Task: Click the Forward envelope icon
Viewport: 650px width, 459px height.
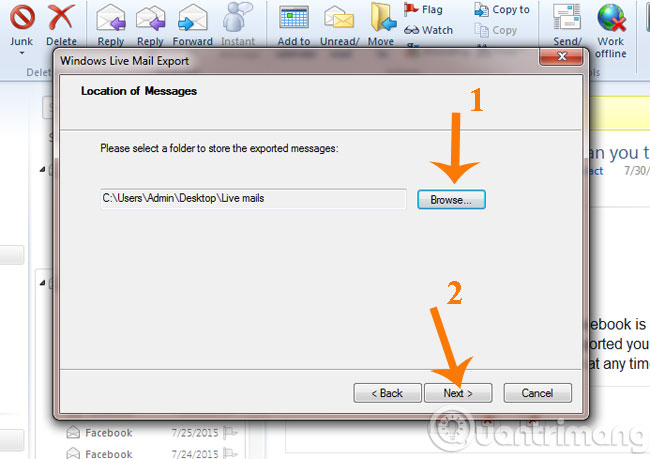Action: tap(192, 19)
